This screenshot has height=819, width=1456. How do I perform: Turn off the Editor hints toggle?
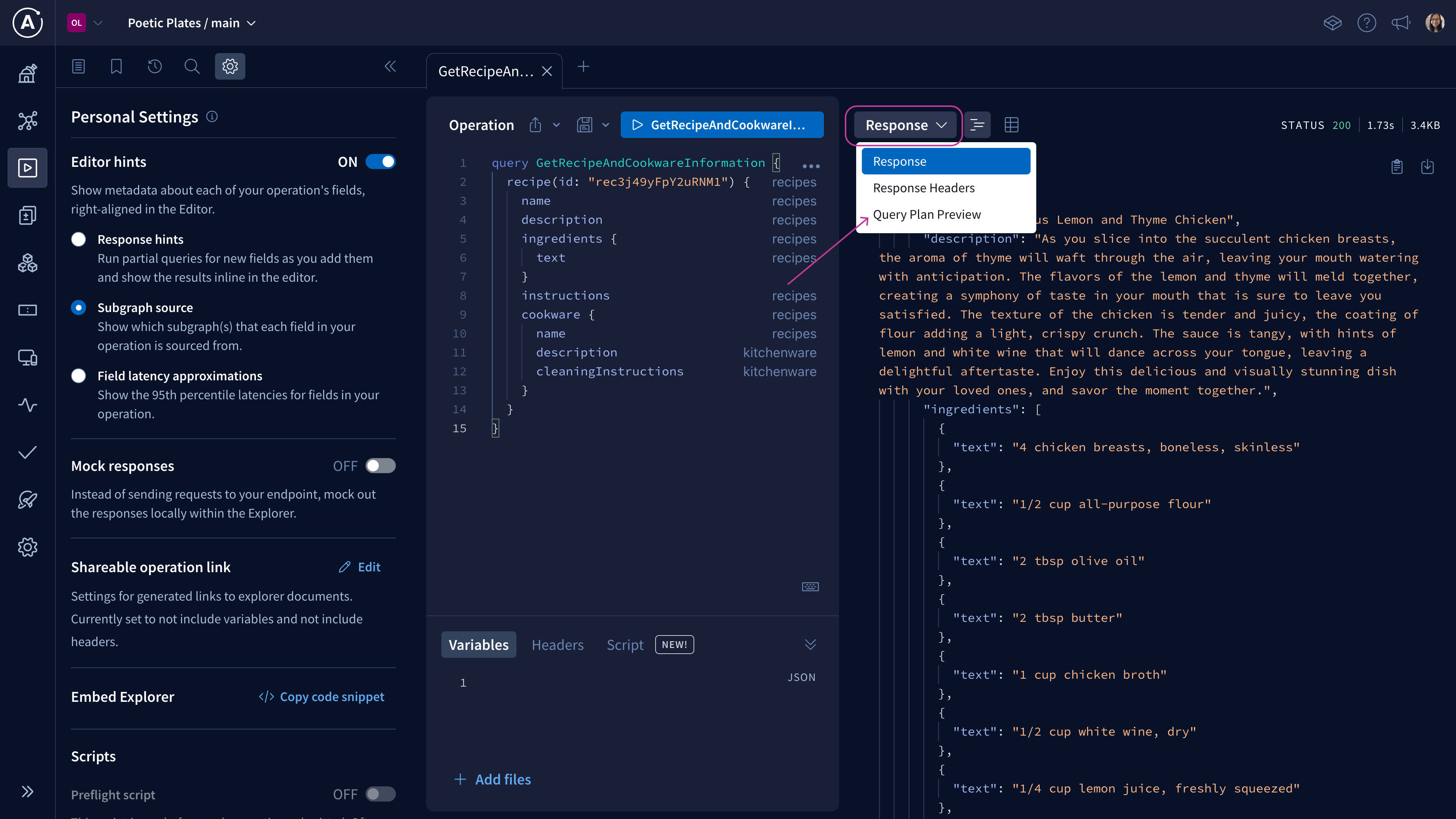pos(380,162)
